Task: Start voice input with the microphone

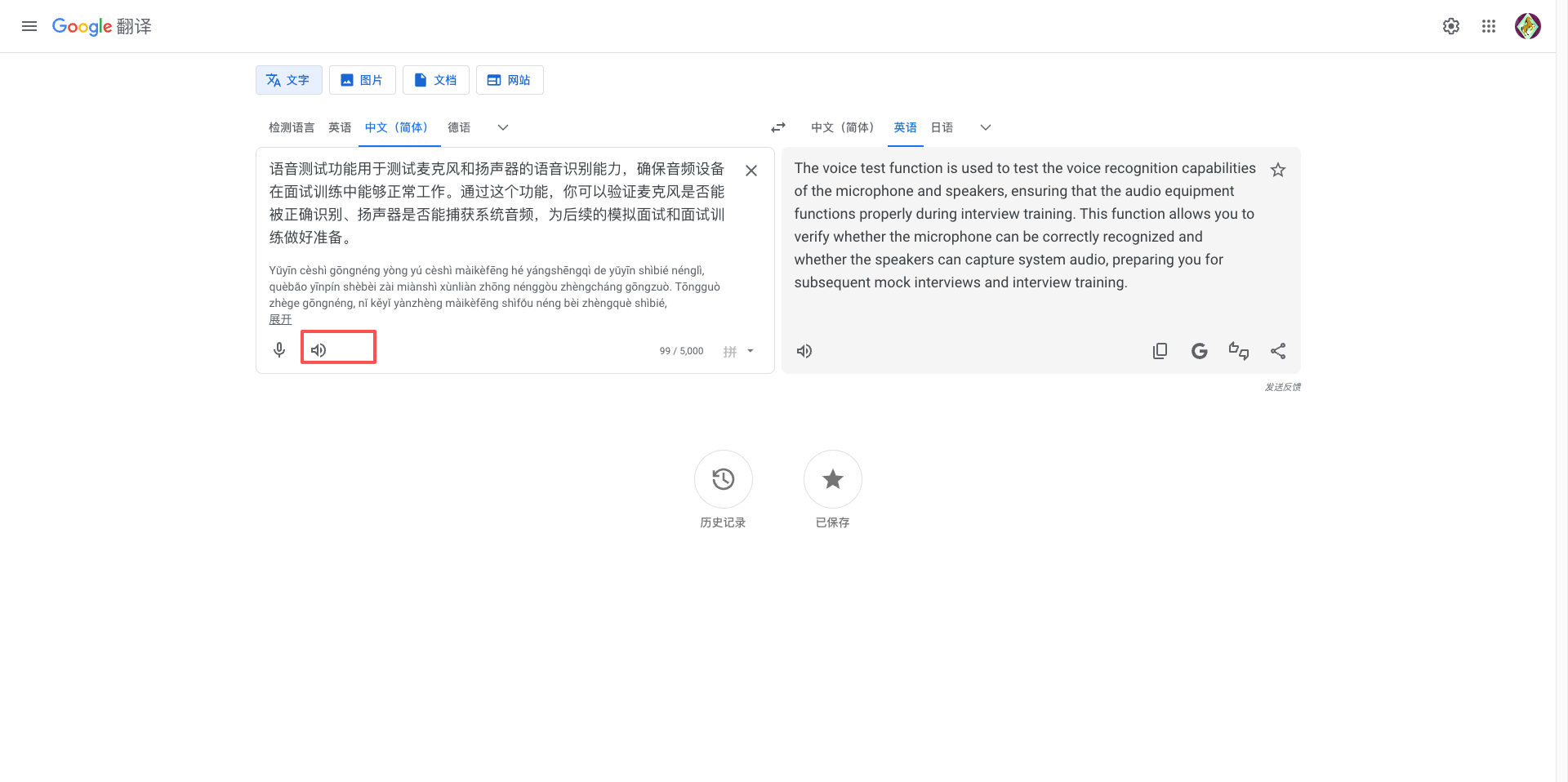Action: tap(278, 349)
